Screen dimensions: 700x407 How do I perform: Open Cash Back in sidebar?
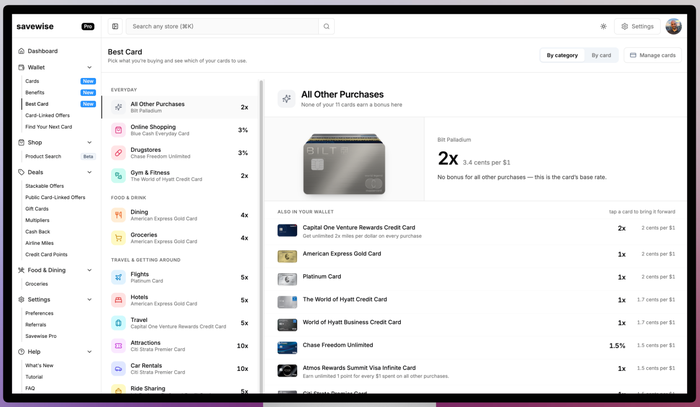point(38,232)
